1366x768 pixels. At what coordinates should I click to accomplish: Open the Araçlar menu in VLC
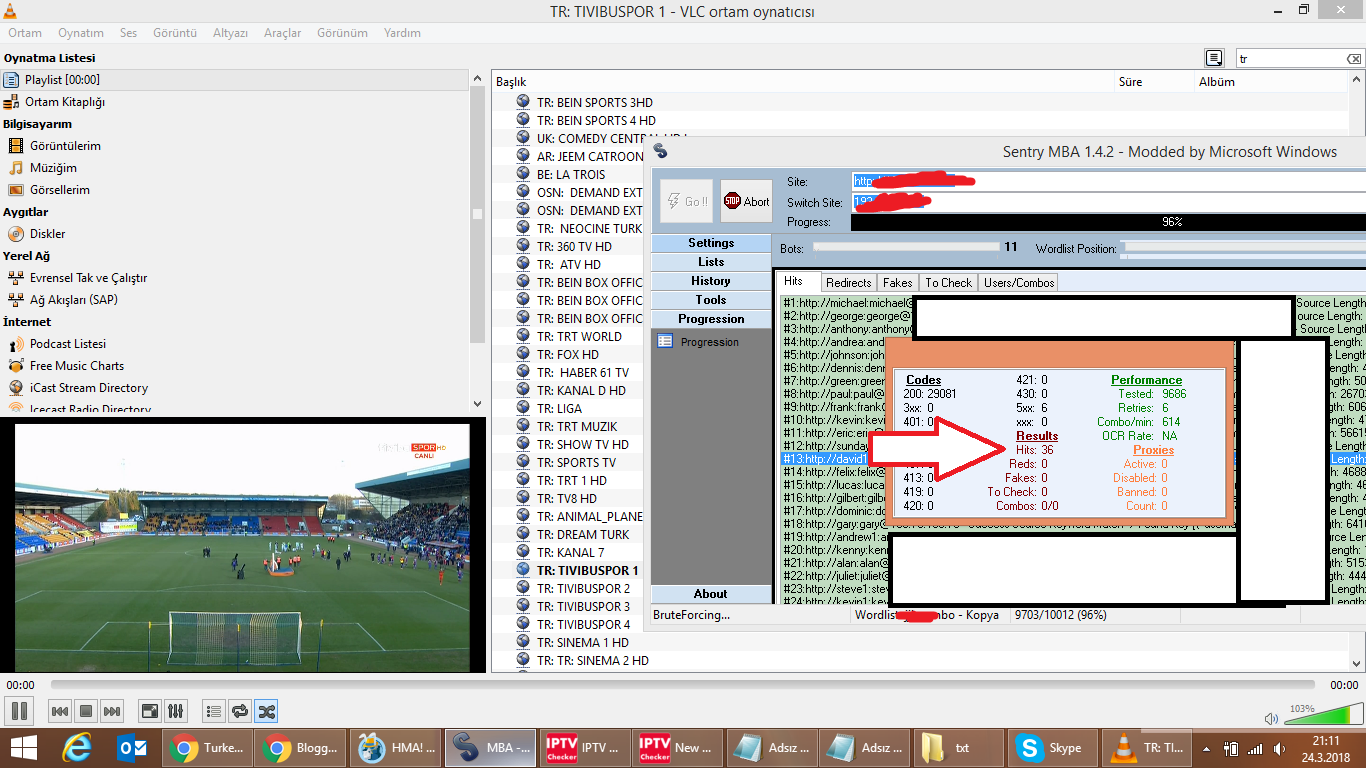[x=282, y=33]
